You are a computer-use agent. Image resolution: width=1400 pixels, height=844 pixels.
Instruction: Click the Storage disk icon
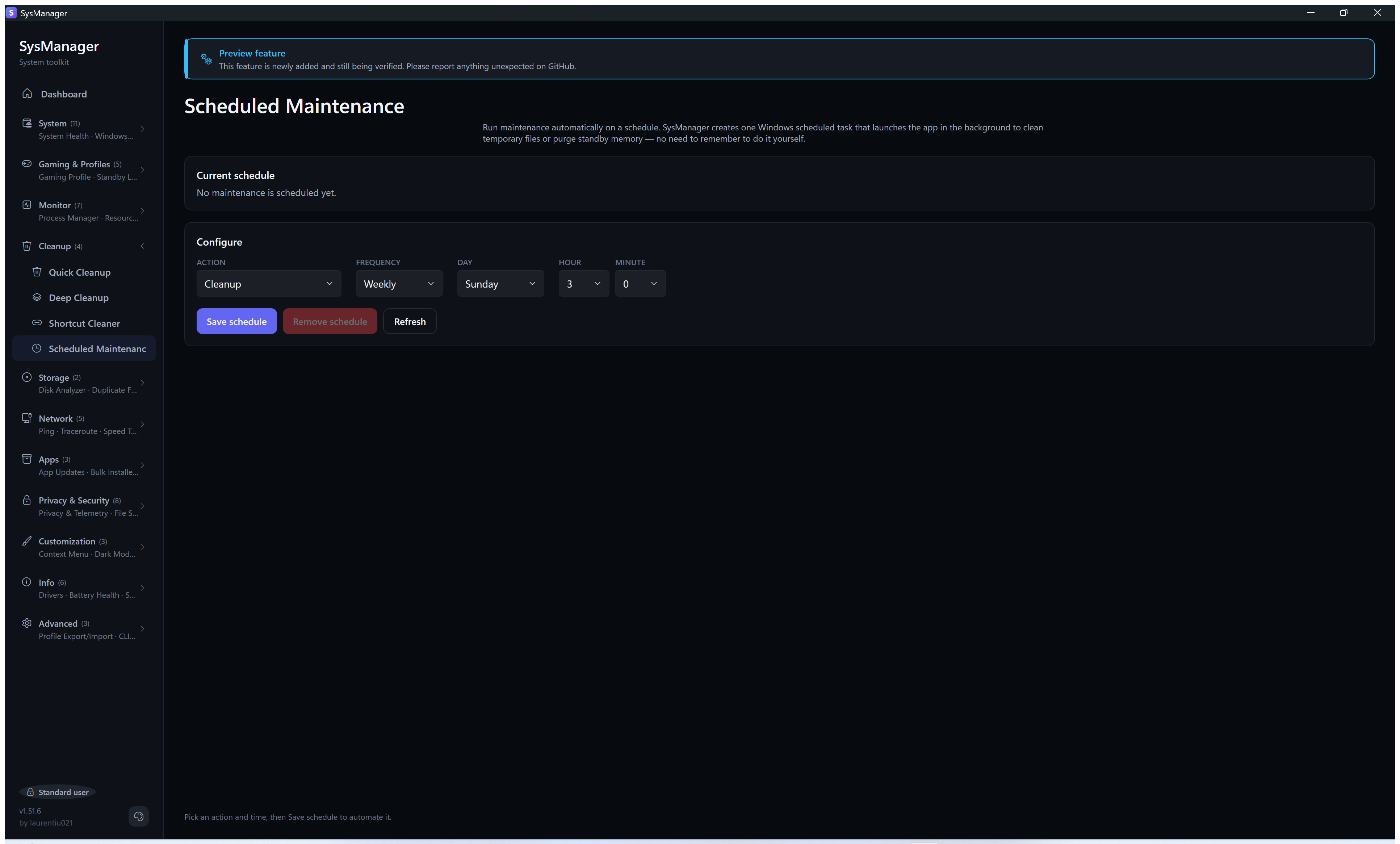coord(27,377)
